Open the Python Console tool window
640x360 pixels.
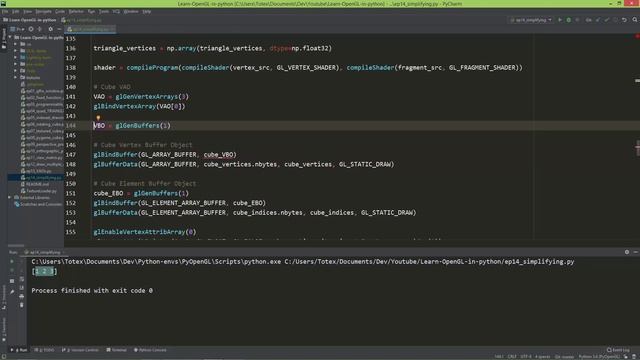[x=150, y=350]
